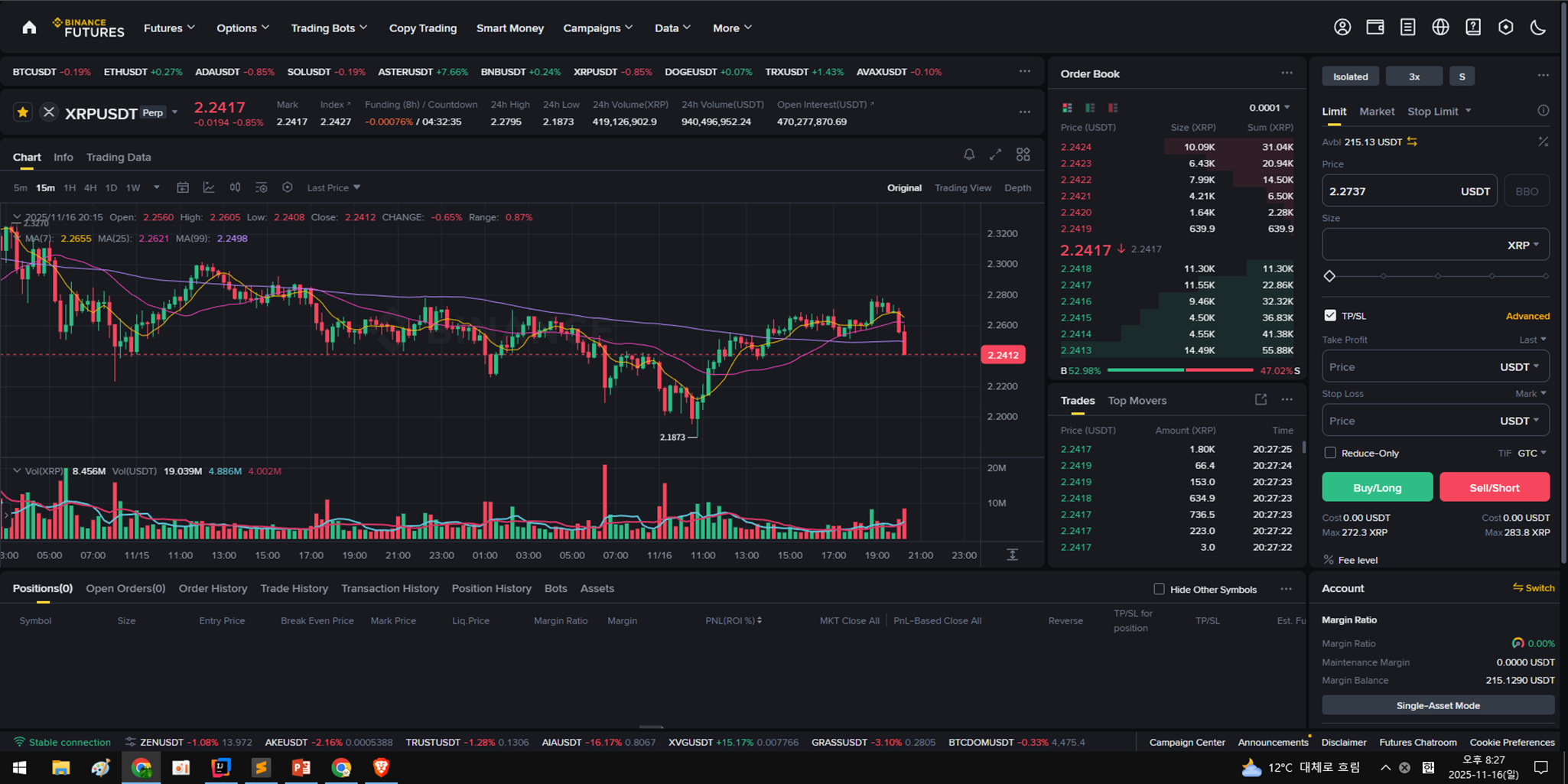The height and width of the screenshot is (784, 1568).
Task: Click the chart scroll-to-latest icon
Action: 1012,555
